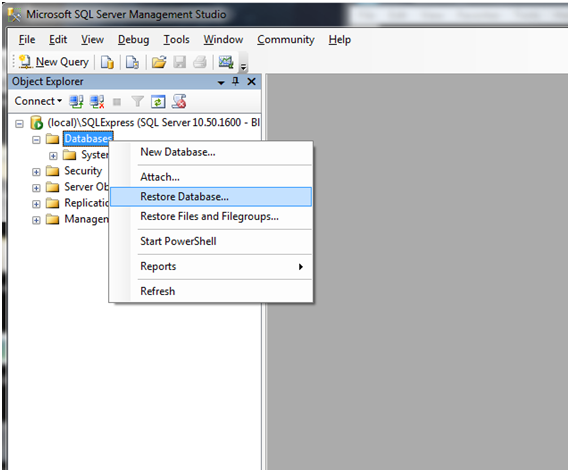This screenshot has width=570, height=472.
Task: Open the Tools menu
Action: (176, 39)
